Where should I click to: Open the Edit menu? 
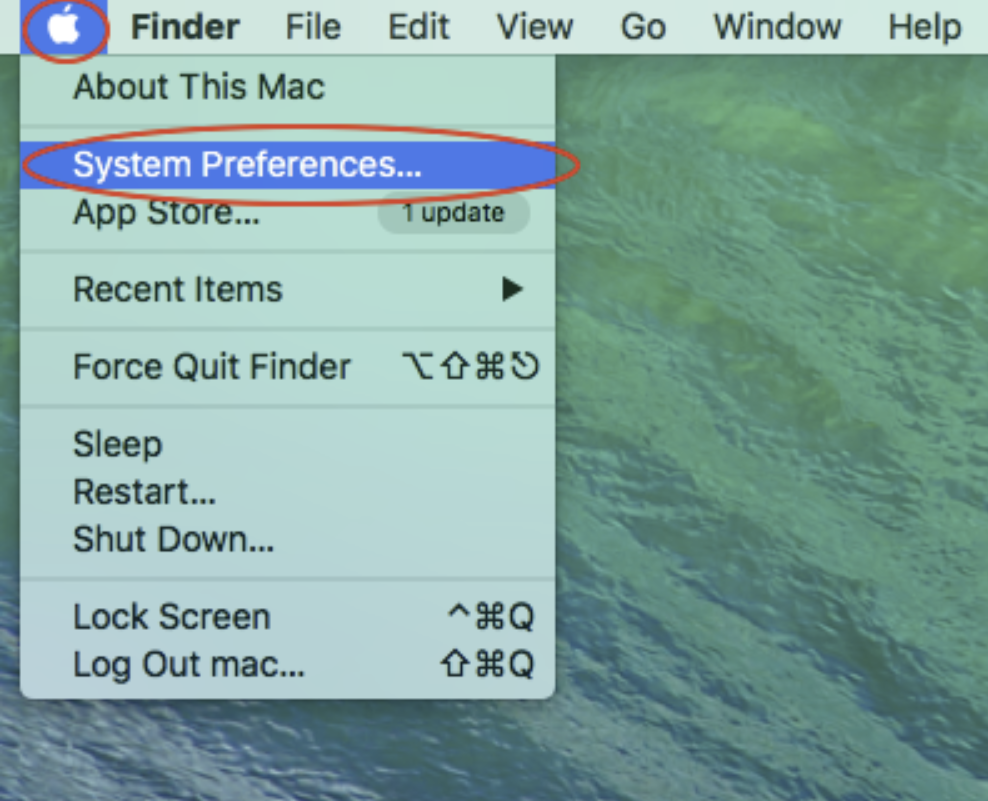[x=418, y=27]
